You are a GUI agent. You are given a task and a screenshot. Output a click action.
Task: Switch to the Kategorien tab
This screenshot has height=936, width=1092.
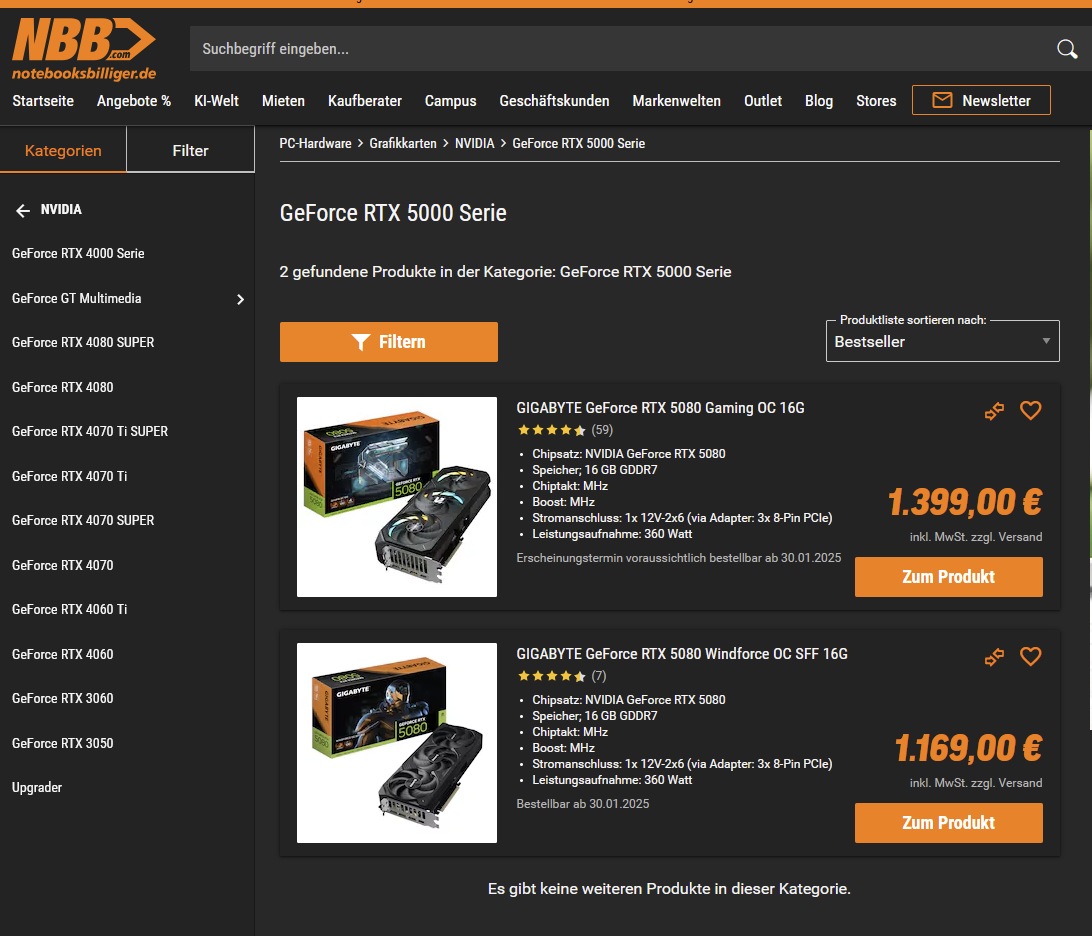(63, 150)
